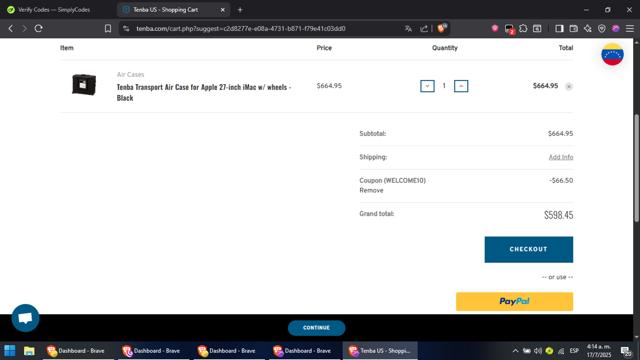Open the Leo AI sparkle icon
Viewport: 640px width, 360px height.
point(588,28)
